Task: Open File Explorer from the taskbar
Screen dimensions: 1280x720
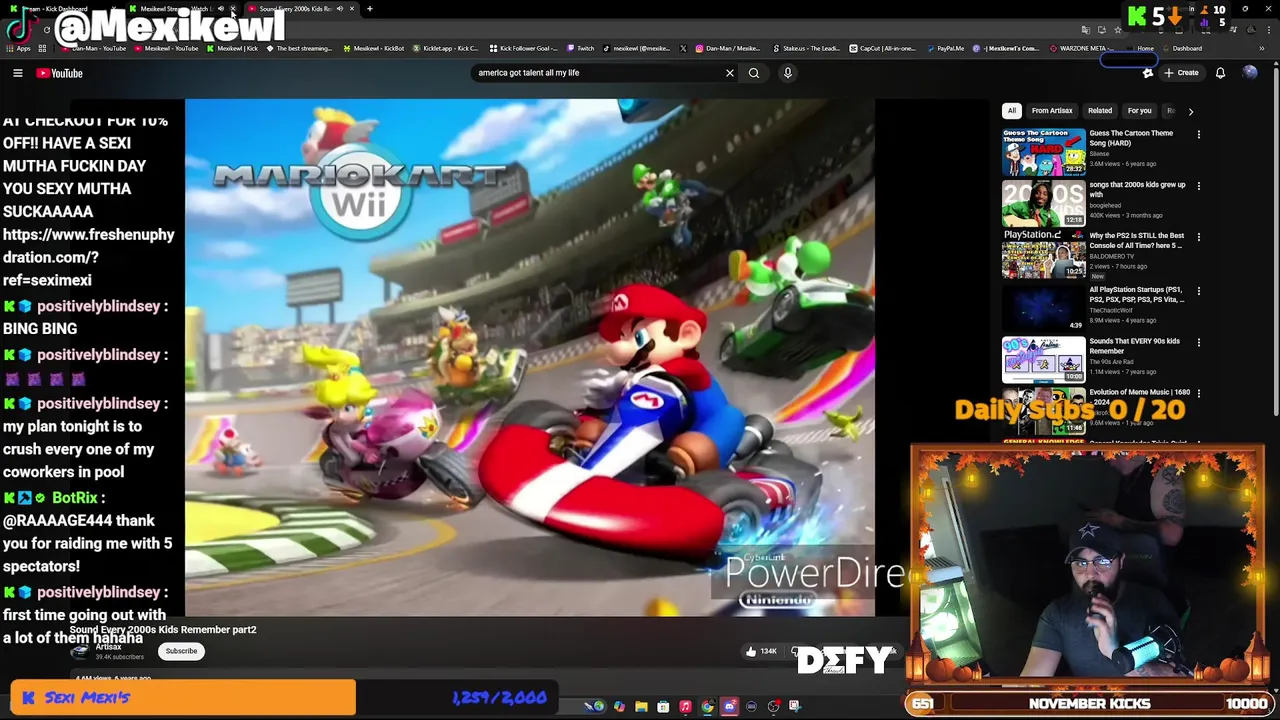Action: [641, 707]
